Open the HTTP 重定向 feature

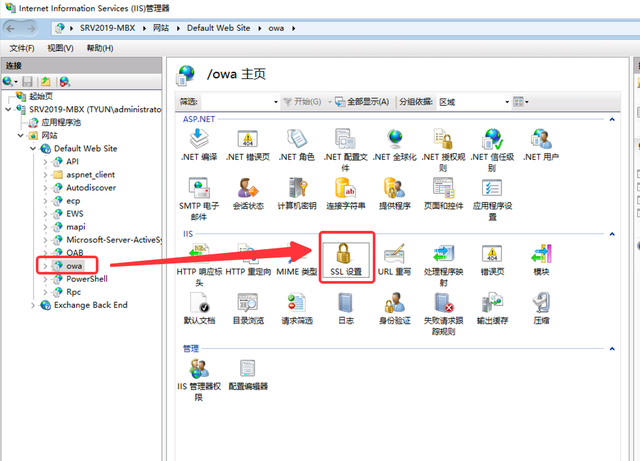248,260
